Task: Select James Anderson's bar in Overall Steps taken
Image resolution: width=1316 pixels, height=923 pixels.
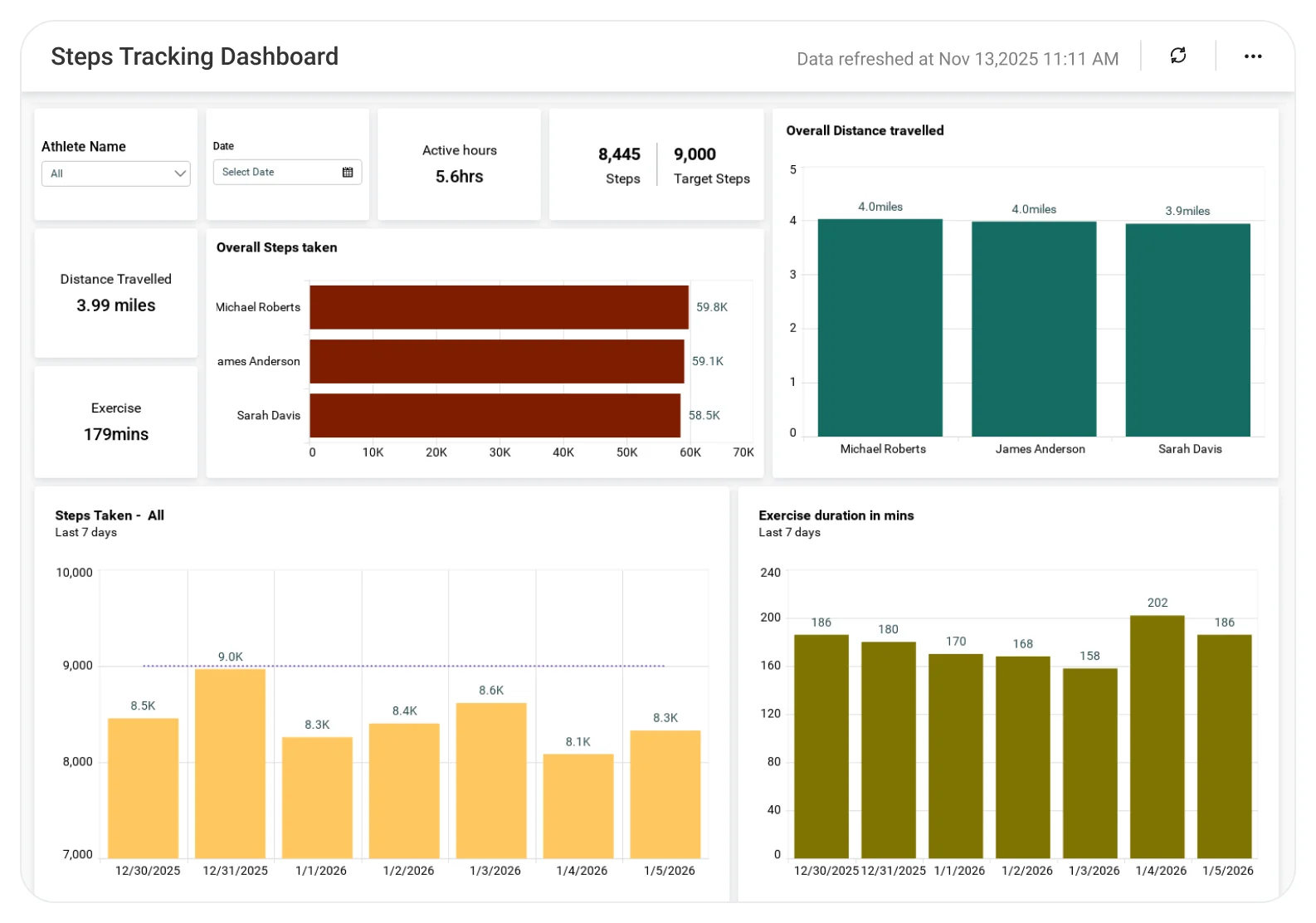Action: pos(497,361)
